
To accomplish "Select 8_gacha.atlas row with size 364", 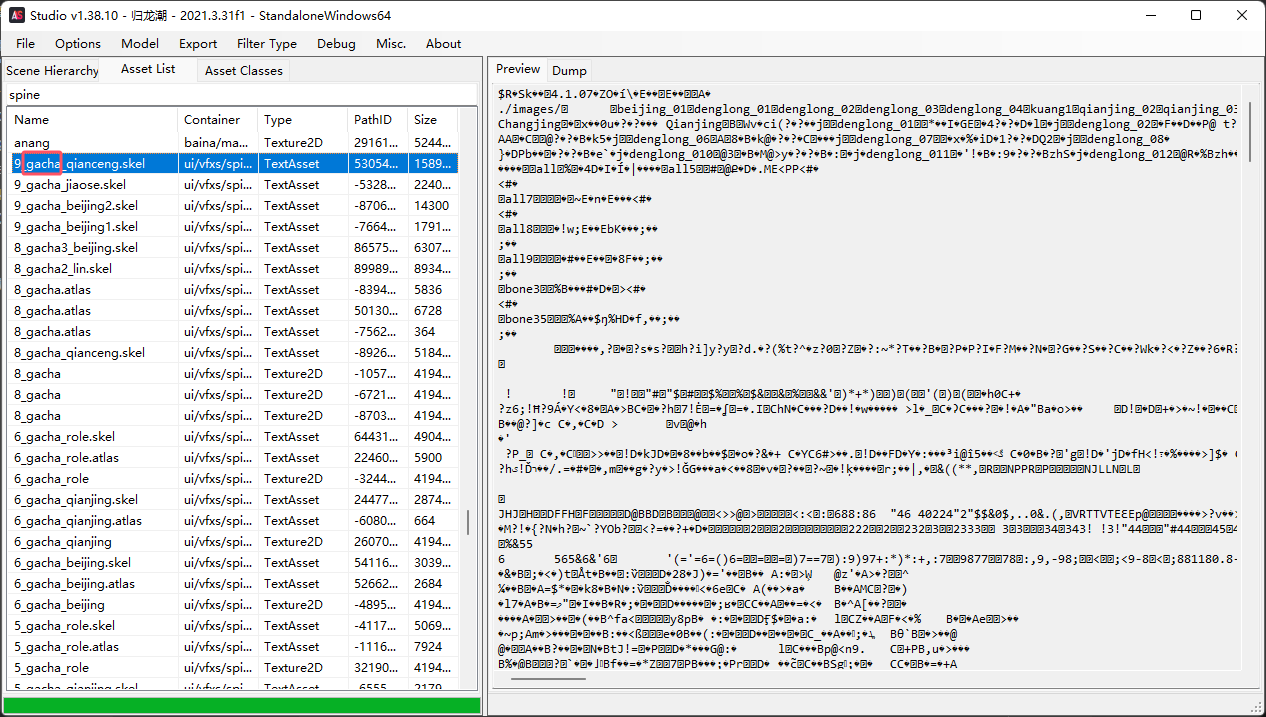I will coord(234,331).
